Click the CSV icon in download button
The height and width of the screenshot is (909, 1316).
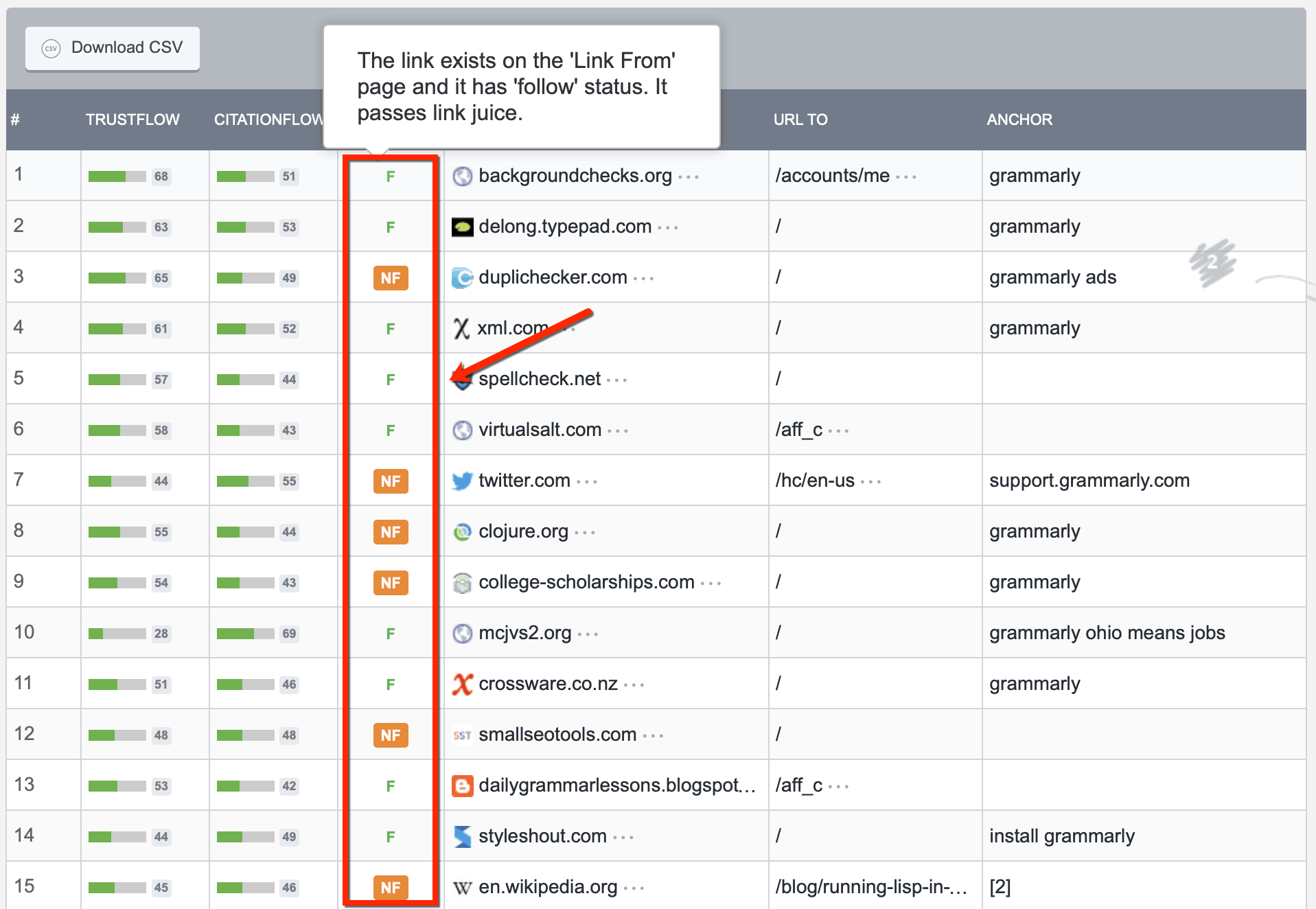pyautogui.click(x=51, y=49)
